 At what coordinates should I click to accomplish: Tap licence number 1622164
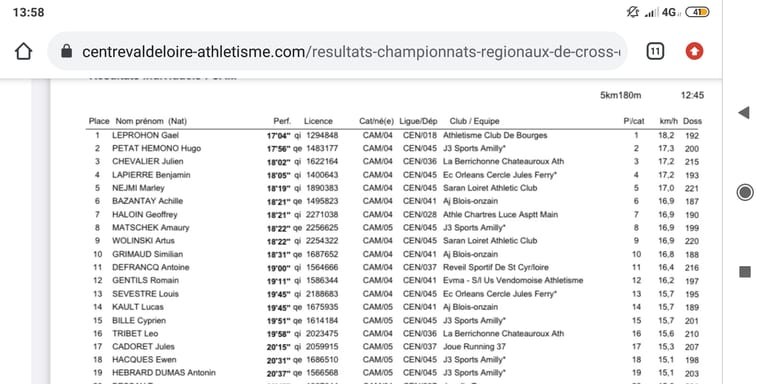(x=322, y=162)
